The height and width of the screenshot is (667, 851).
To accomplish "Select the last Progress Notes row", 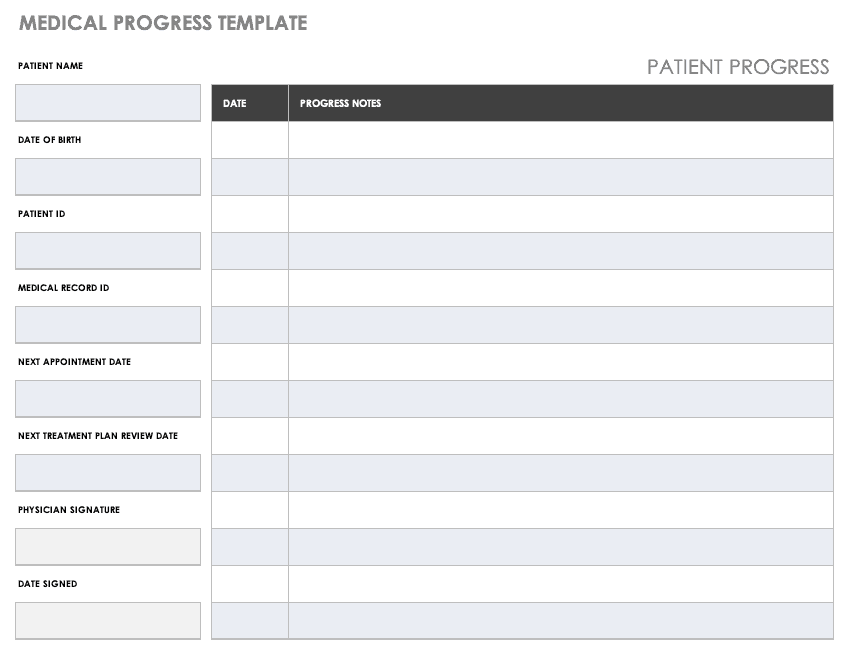I will coord(560,621).
